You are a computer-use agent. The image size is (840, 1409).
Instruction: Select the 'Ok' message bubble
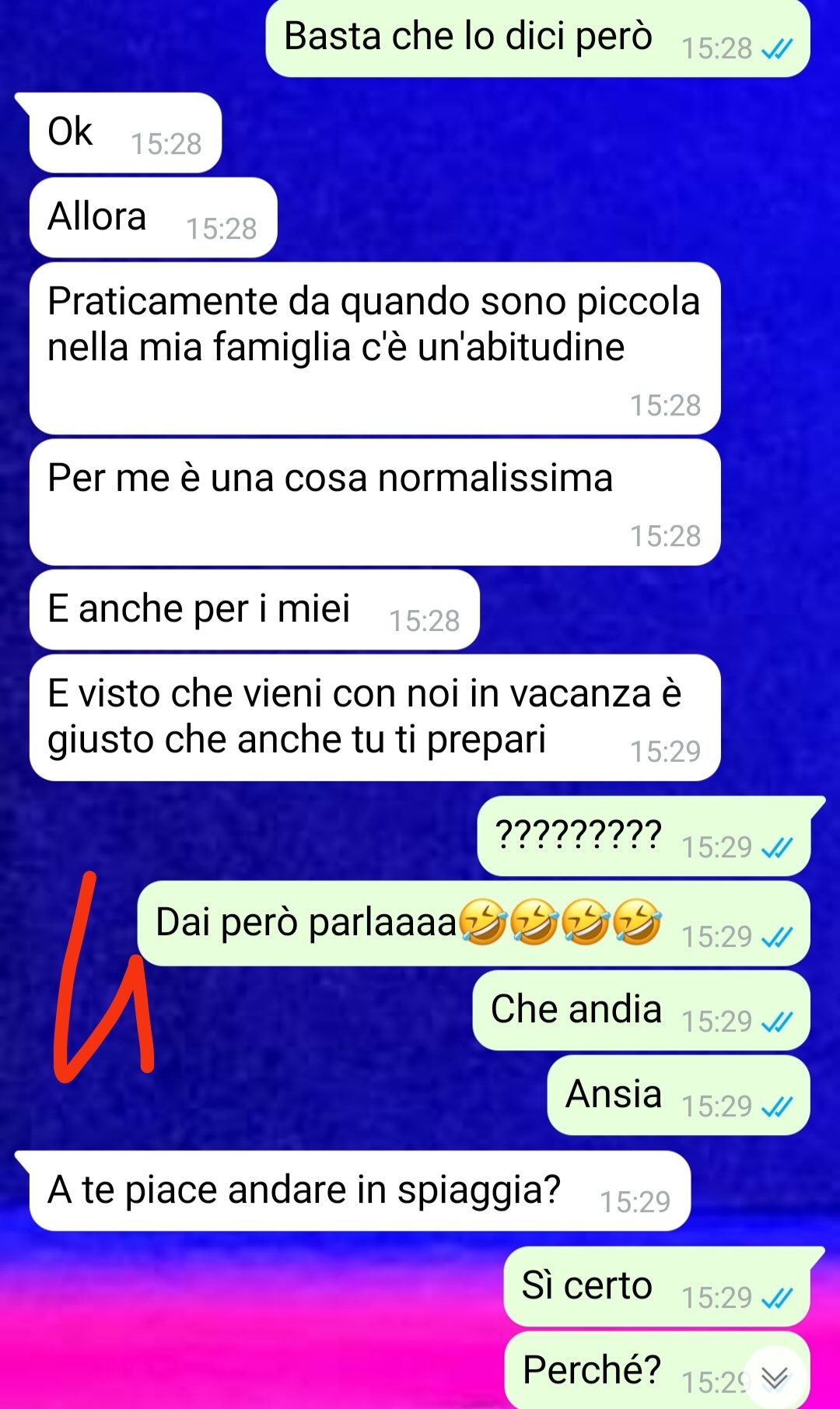pos(124,132)
